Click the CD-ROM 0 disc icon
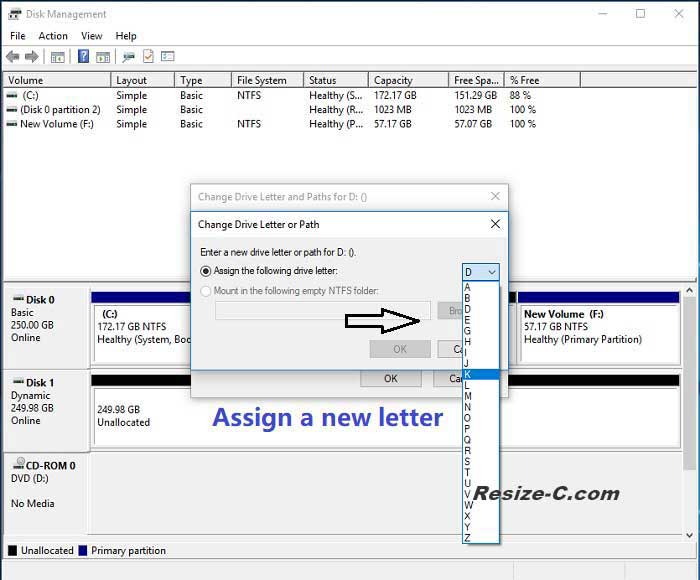 pos(19,463)
